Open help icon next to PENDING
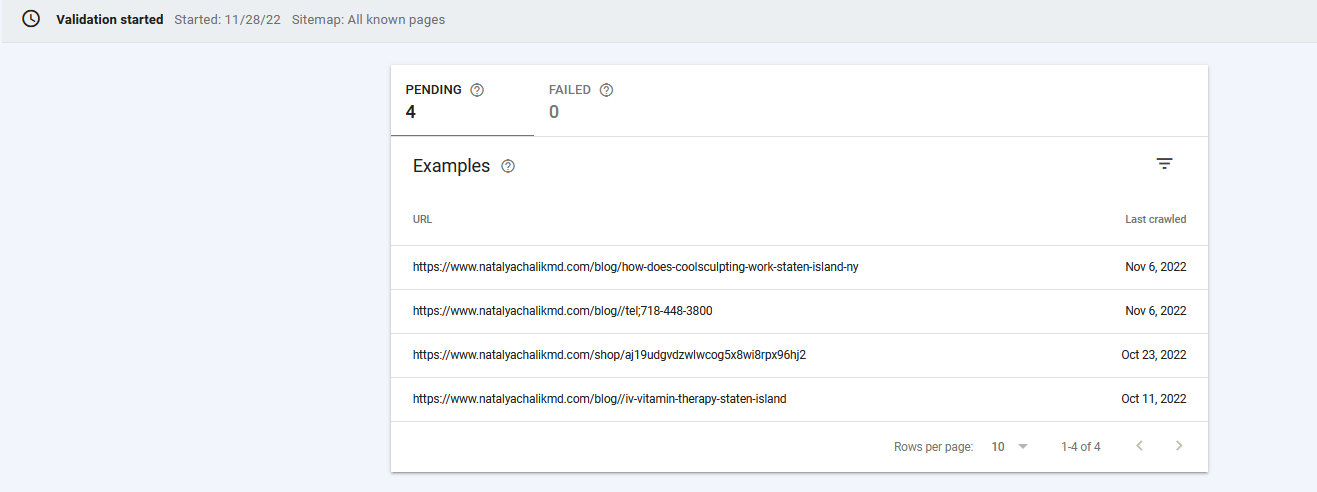1317x492 pixels. point(477,90)
